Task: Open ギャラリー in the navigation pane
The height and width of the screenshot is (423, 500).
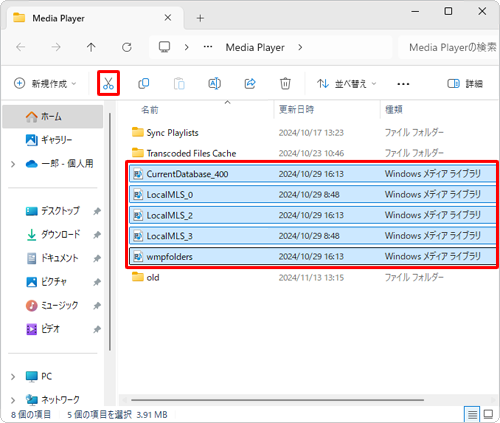Action: click(53, 140)
